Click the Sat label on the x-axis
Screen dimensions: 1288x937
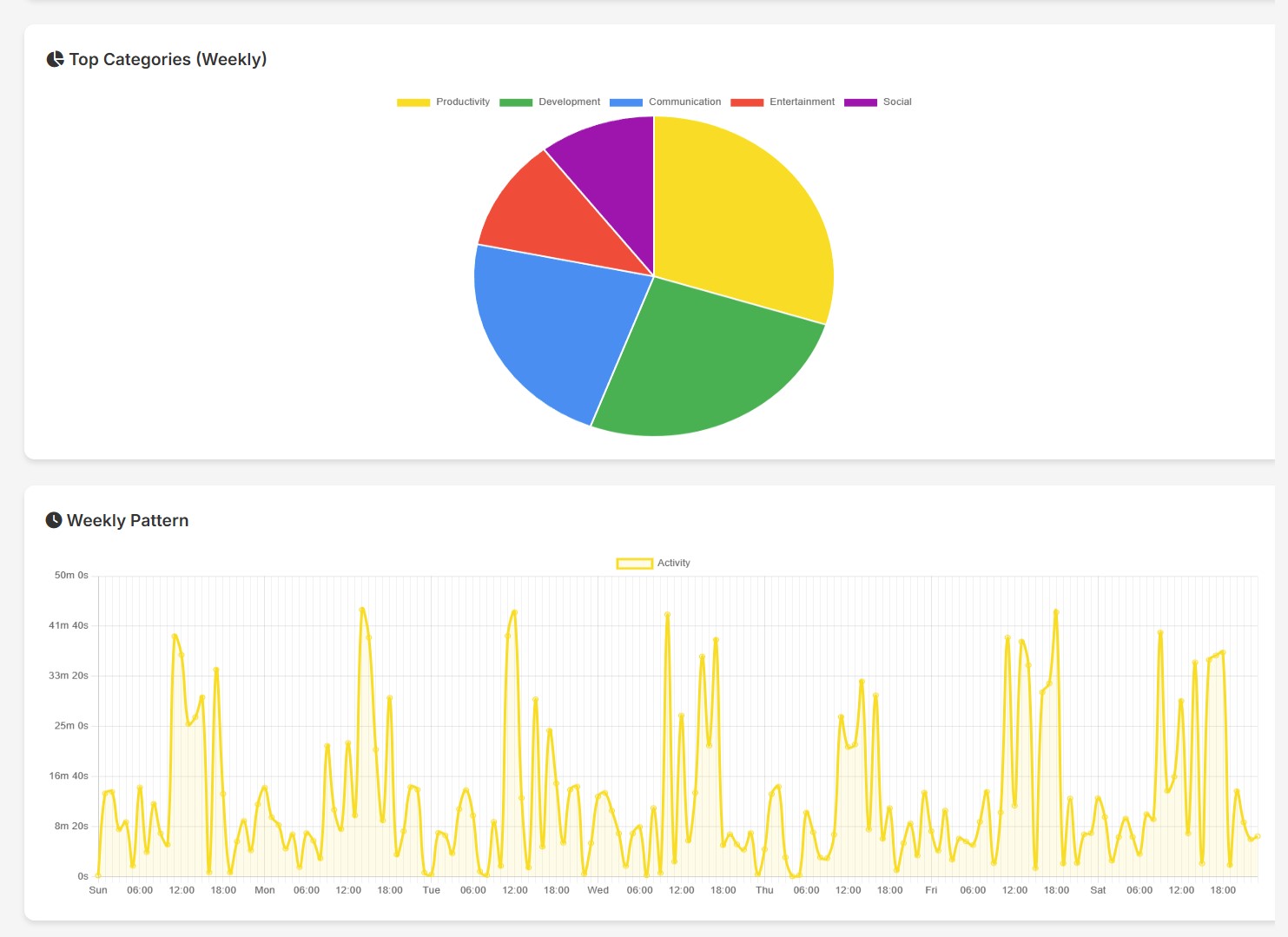tap(1098, 890)
